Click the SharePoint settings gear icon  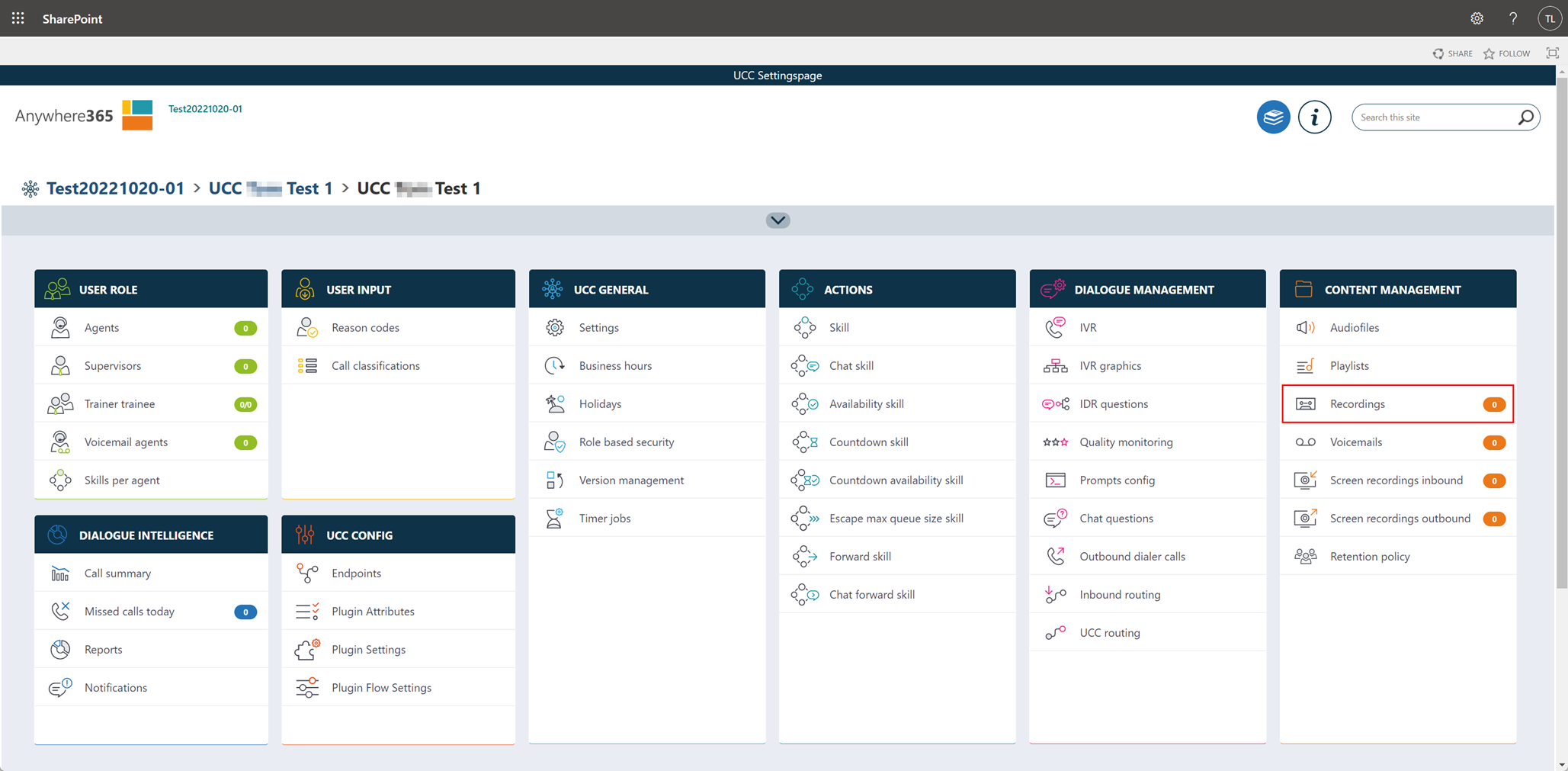tap(1477, 18)
